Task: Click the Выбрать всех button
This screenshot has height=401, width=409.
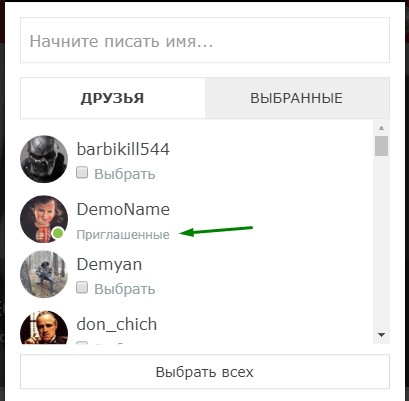Action: coord(205,372)
